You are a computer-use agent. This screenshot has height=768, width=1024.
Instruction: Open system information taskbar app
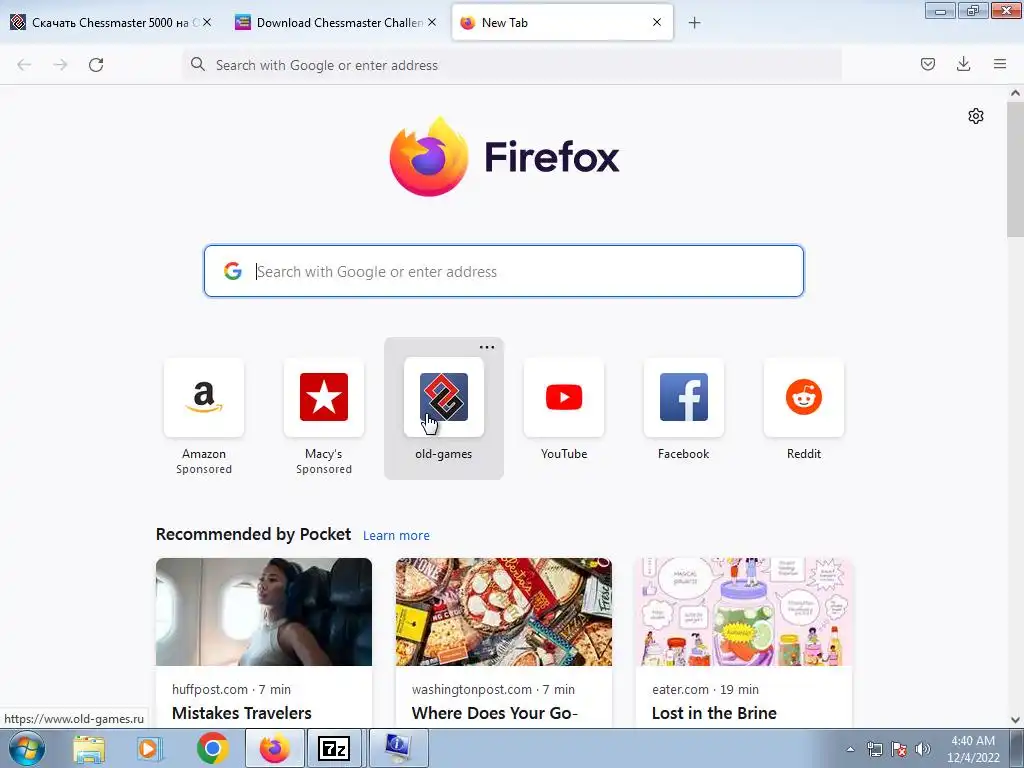point(398,748)
